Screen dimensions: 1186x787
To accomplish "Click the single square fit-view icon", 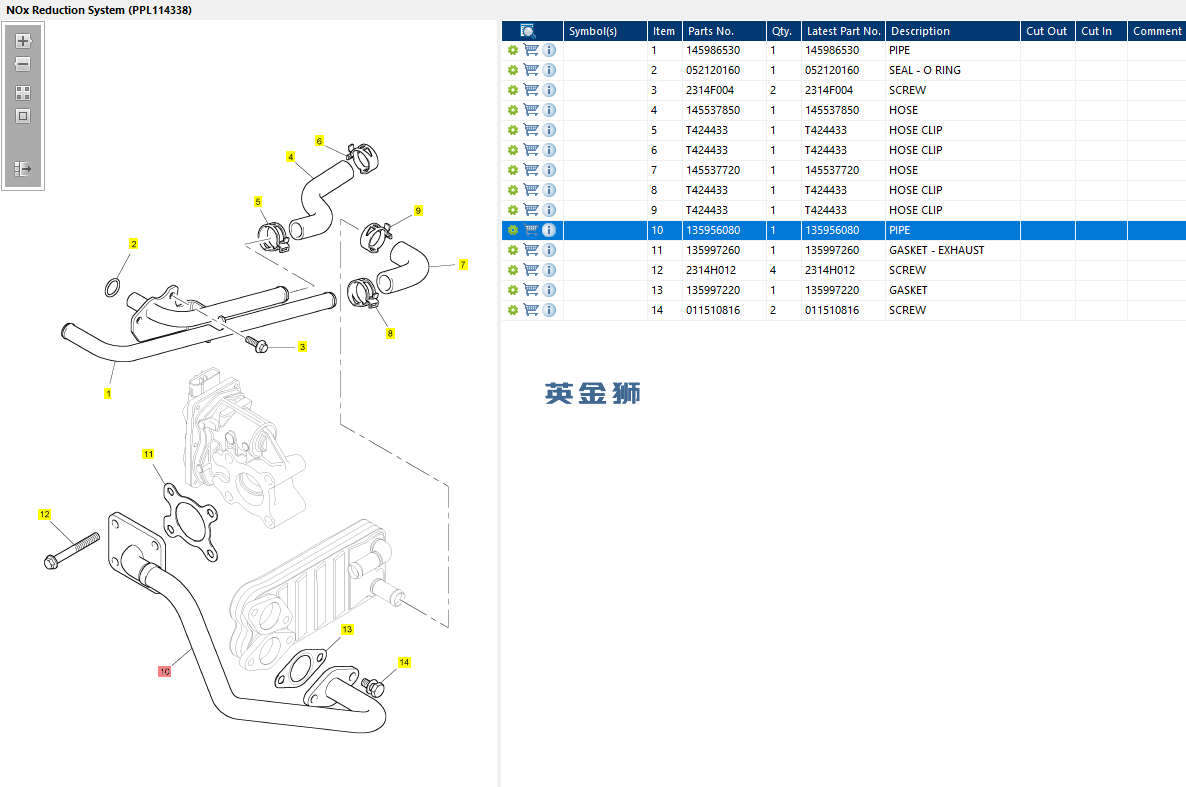I will (23, 116).
